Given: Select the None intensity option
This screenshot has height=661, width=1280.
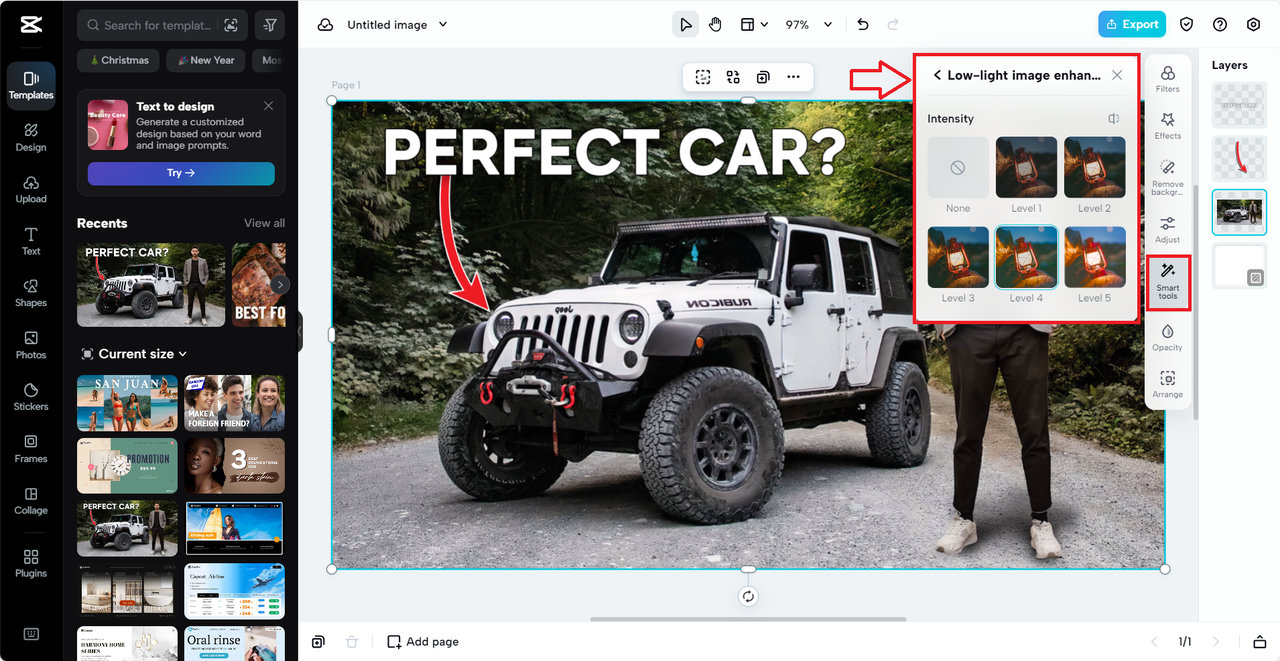Looking at the screenshot, I should [x=958, y=168].
